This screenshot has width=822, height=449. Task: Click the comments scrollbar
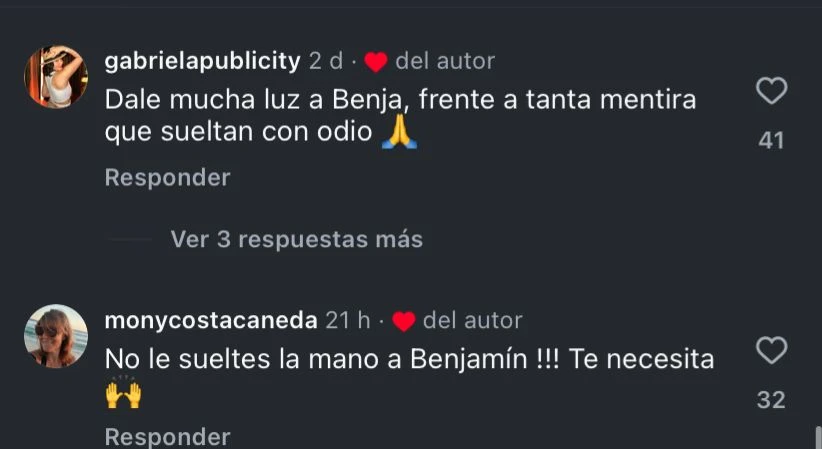point(817,437)
